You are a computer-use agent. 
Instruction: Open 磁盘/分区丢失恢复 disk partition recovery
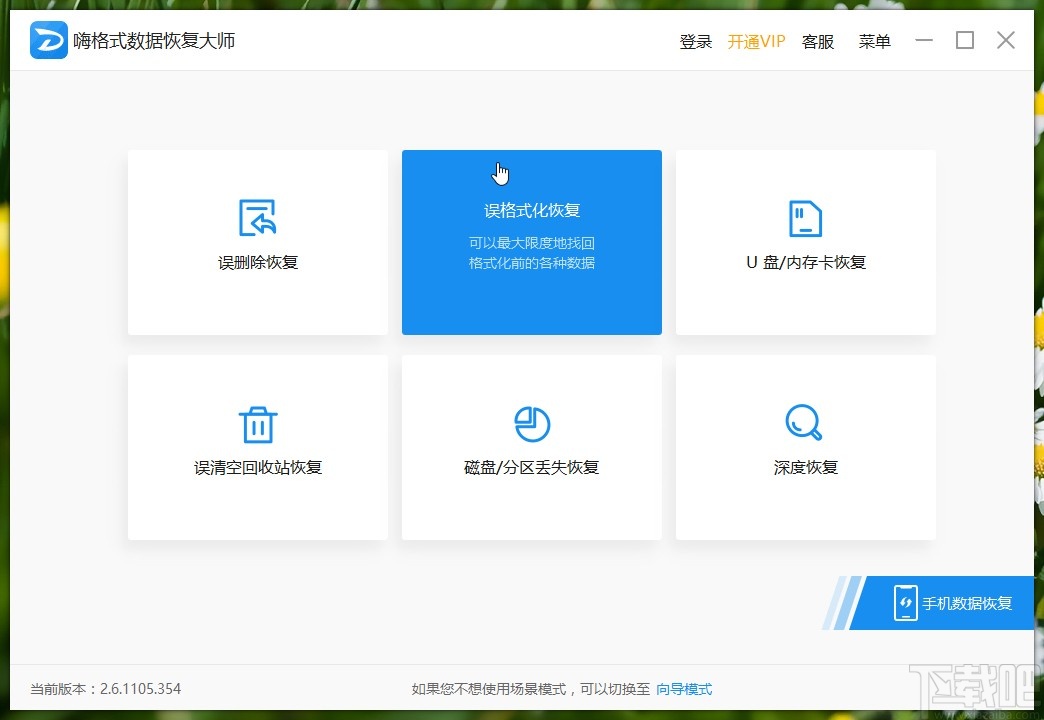pos(531,447)
